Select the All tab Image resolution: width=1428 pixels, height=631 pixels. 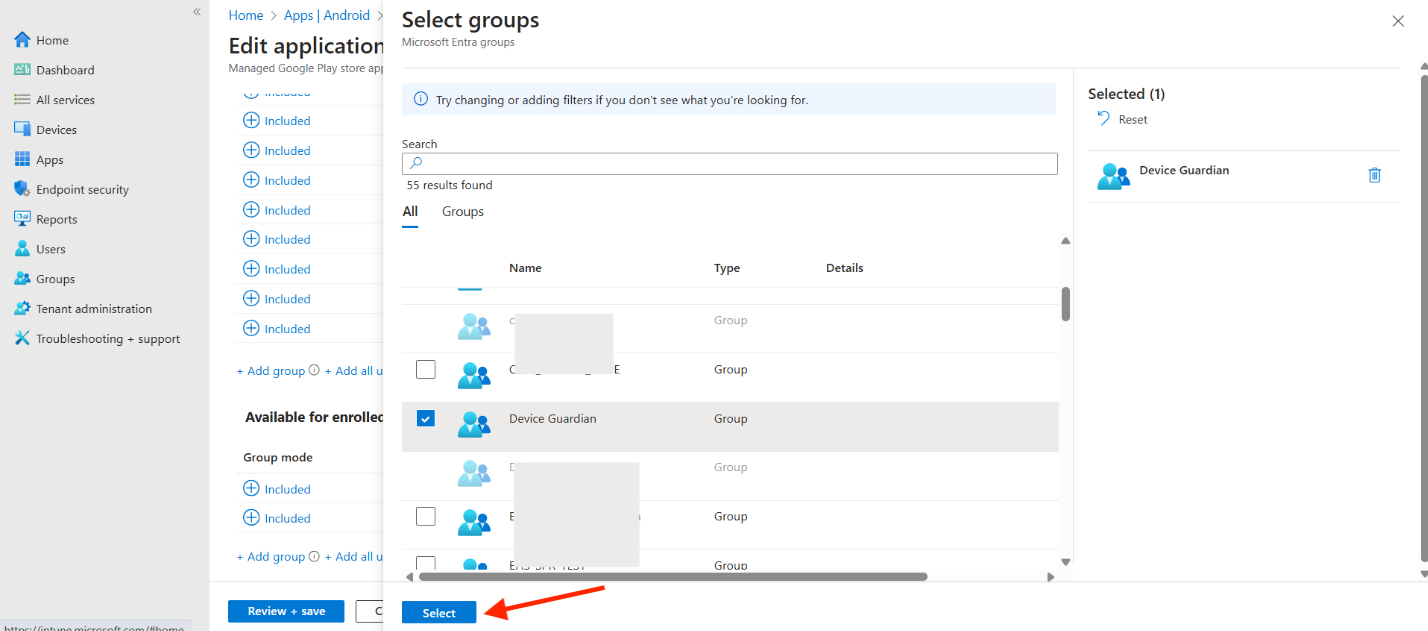click(x=410, y=212)
